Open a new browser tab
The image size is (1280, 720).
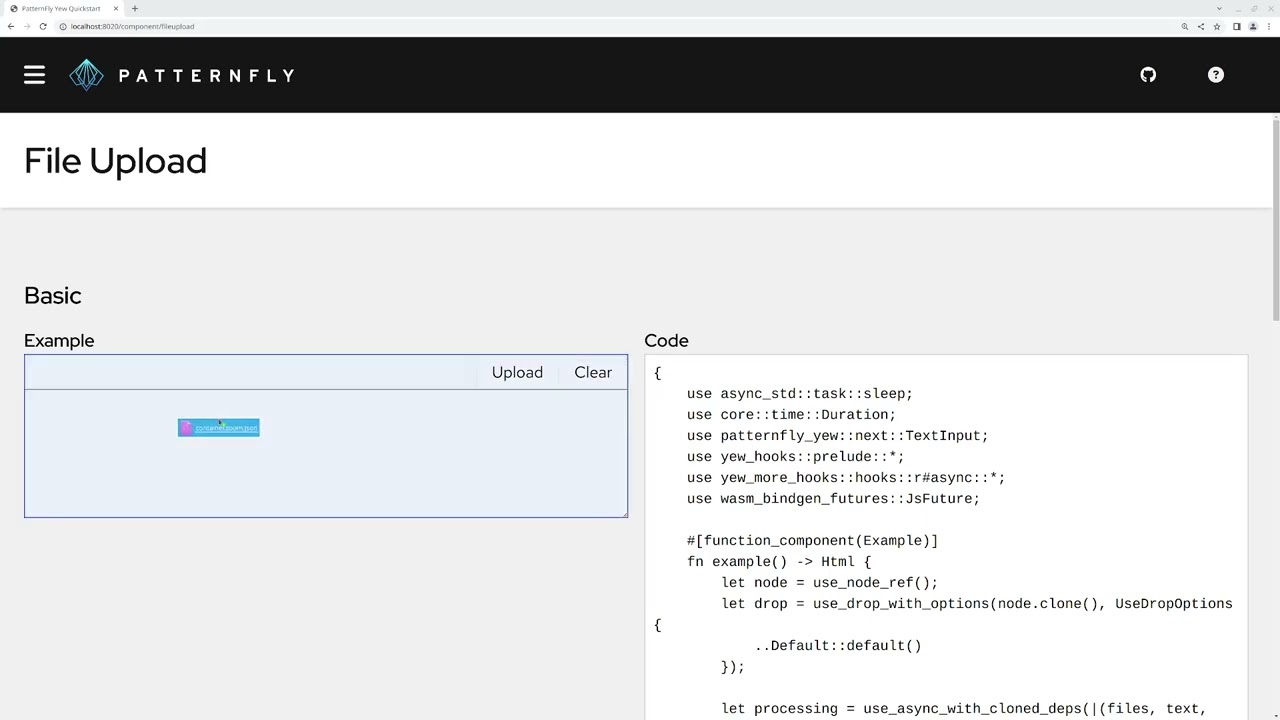pyautogui.click(x=135, y=8)
